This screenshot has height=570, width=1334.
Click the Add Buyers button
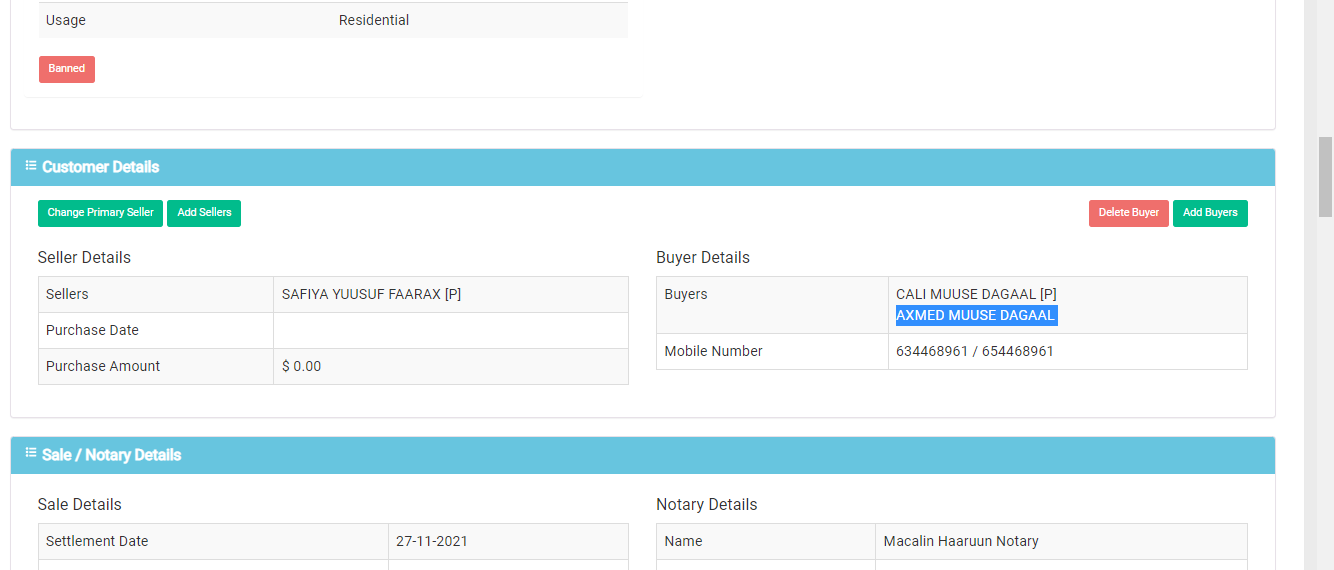coord(1210,213)
